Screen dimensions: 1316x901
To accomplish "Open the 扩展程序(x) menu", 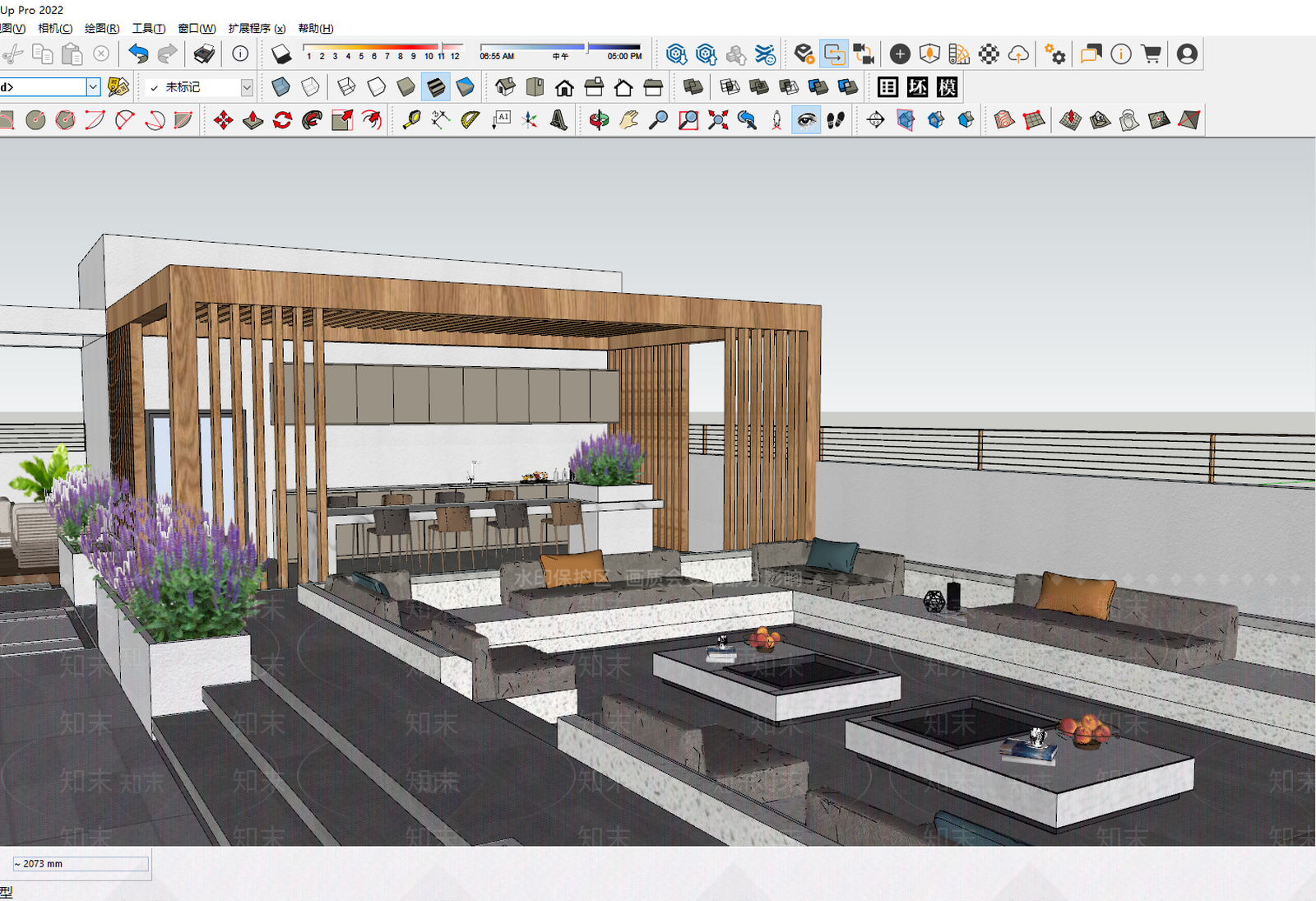I will (x=257, y=28).
